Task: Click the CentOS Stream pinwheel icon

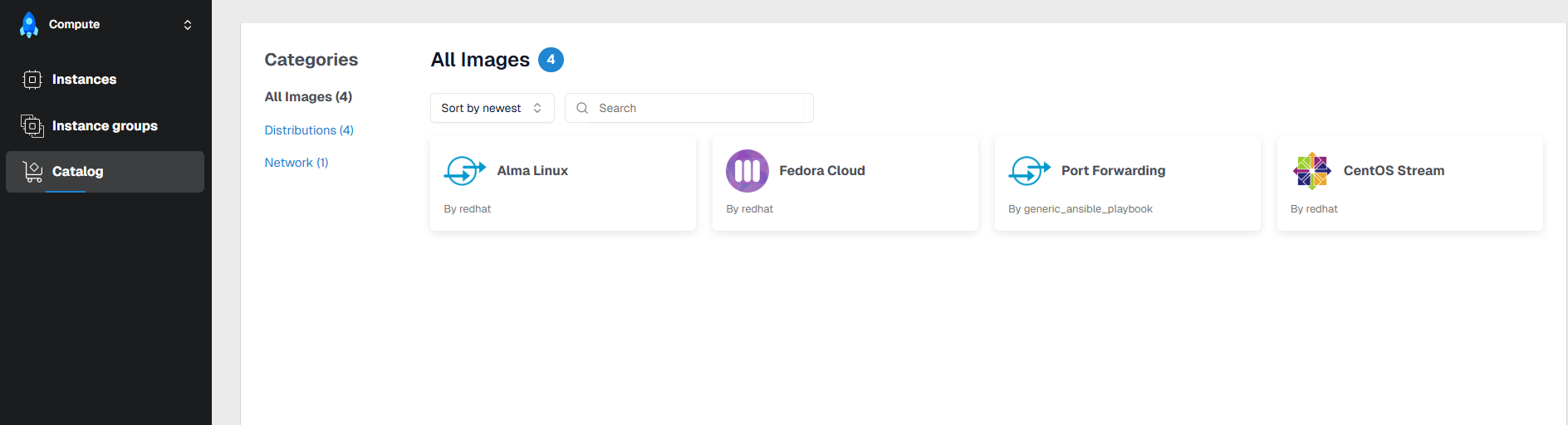Action: [1311, 171]
